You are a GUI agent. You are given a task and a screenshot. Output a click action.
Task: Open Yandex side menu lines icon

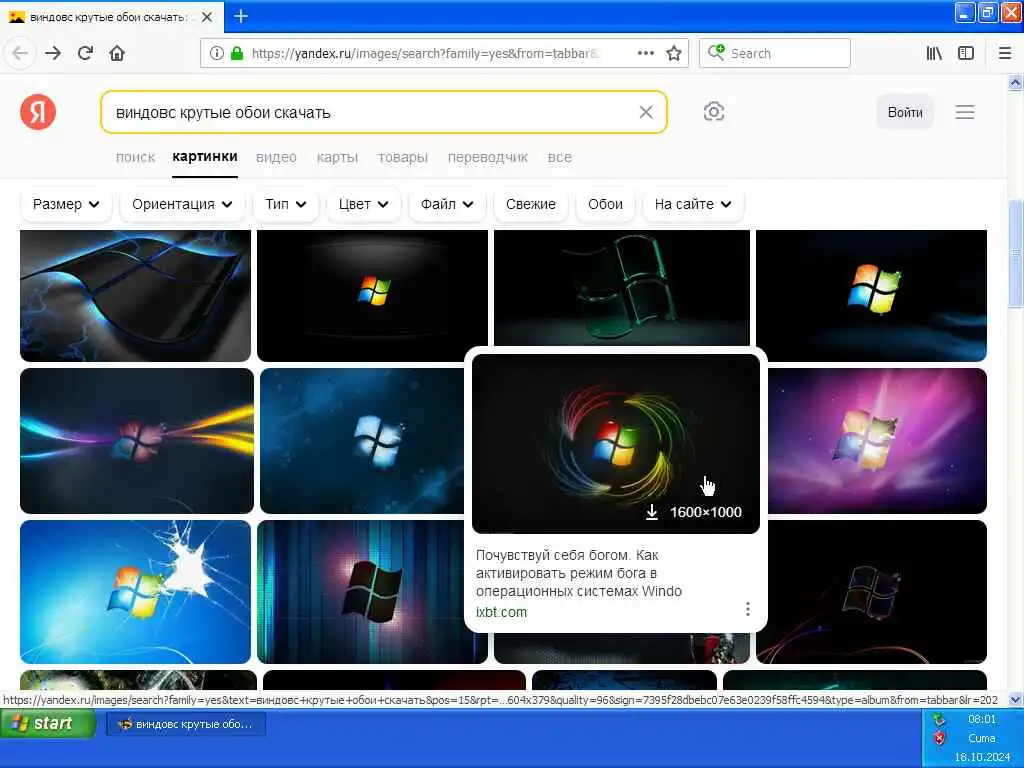point(965,112)
